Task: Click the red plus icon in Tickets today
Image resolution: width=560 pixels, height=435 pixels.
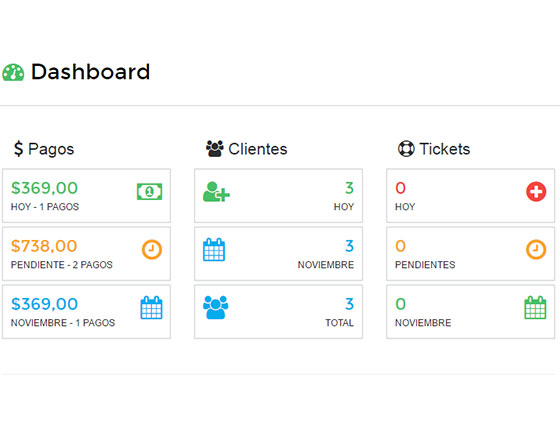Action: [536, 192]
